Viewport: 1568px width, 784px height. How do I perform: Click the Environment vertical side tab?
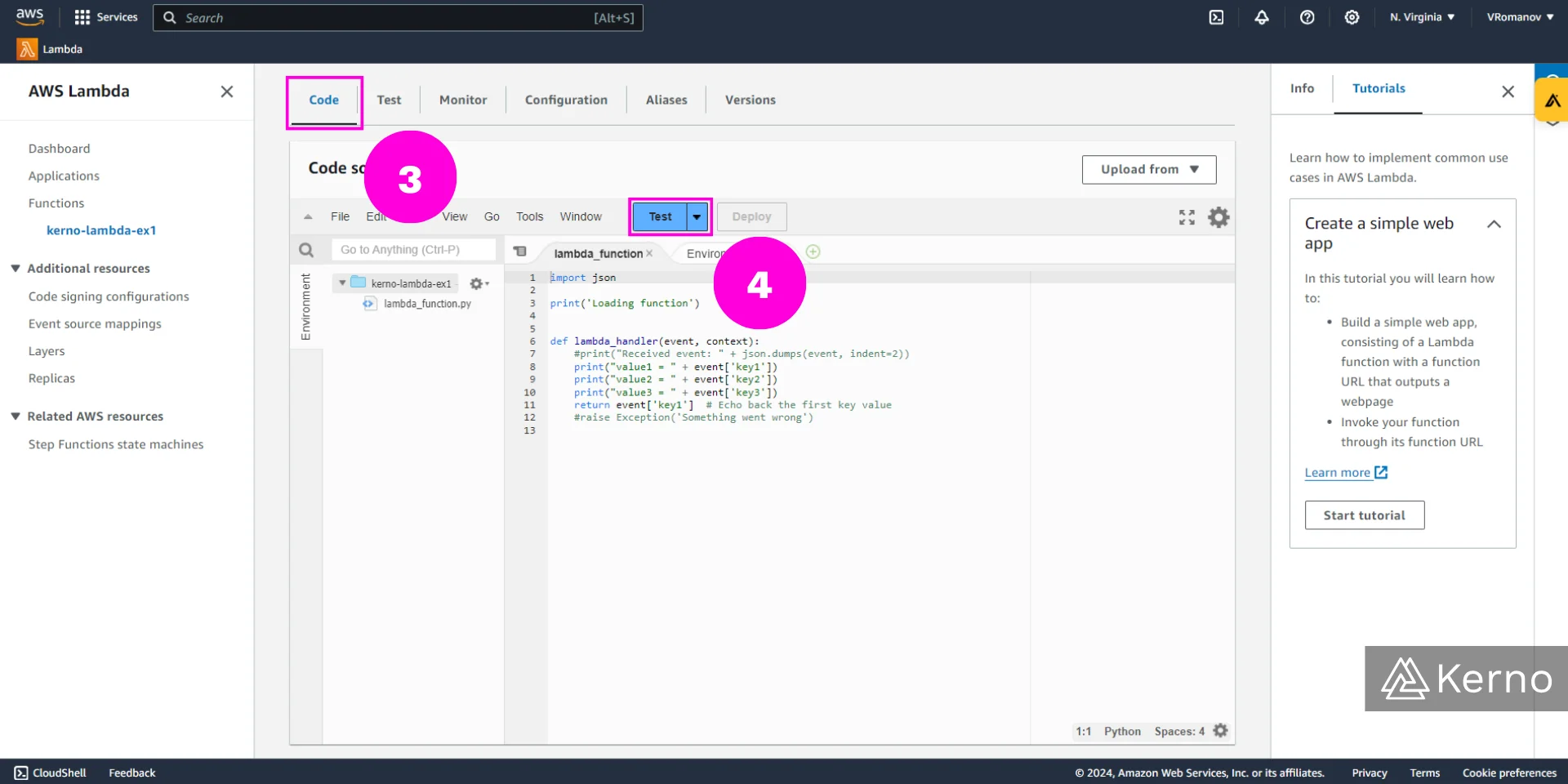(306, 307)
